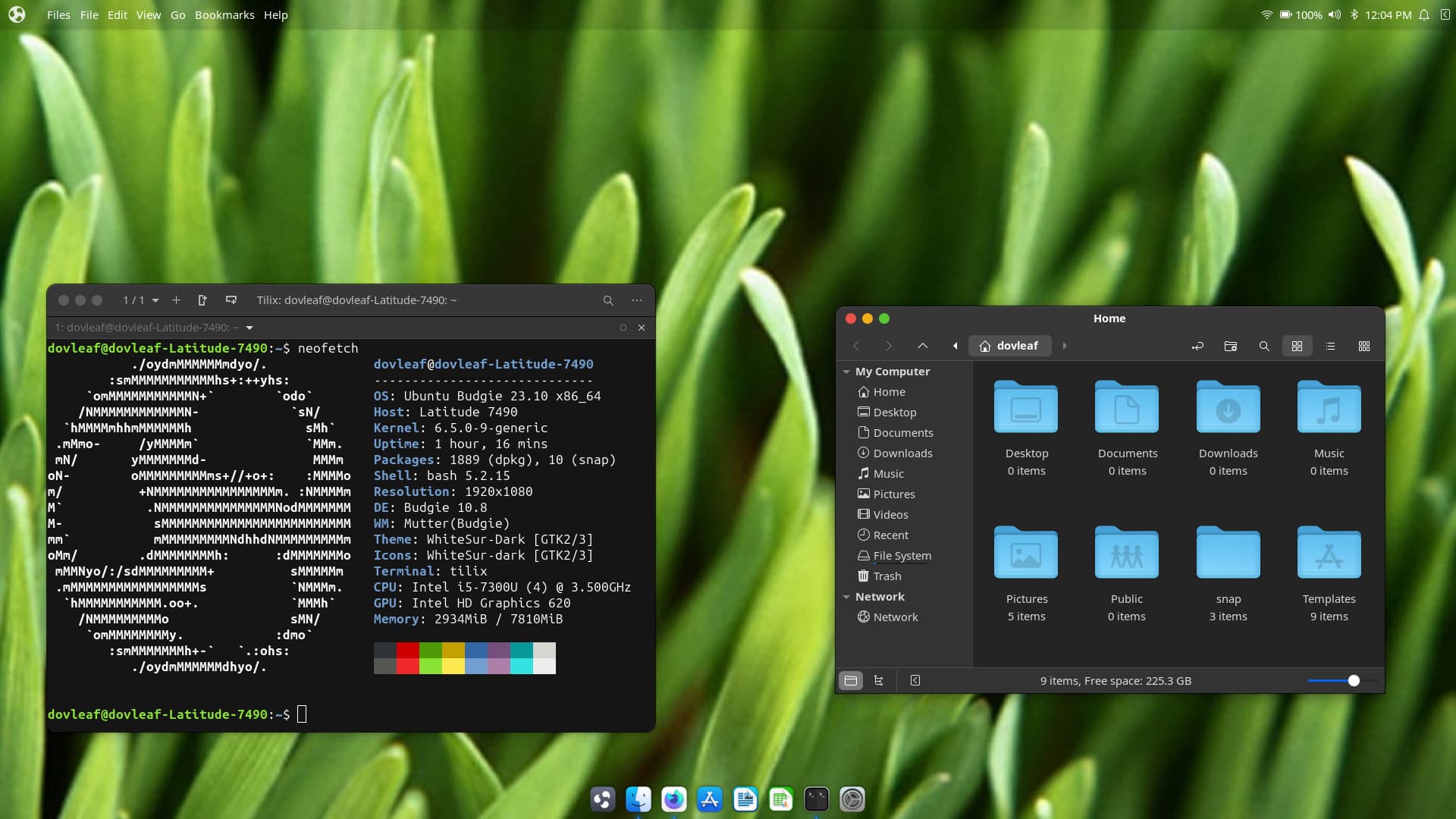Collapse the My Computer sidebar section
Image resolution: width=1456 pixels, height=819 pixels.
(x=846, y=372)
